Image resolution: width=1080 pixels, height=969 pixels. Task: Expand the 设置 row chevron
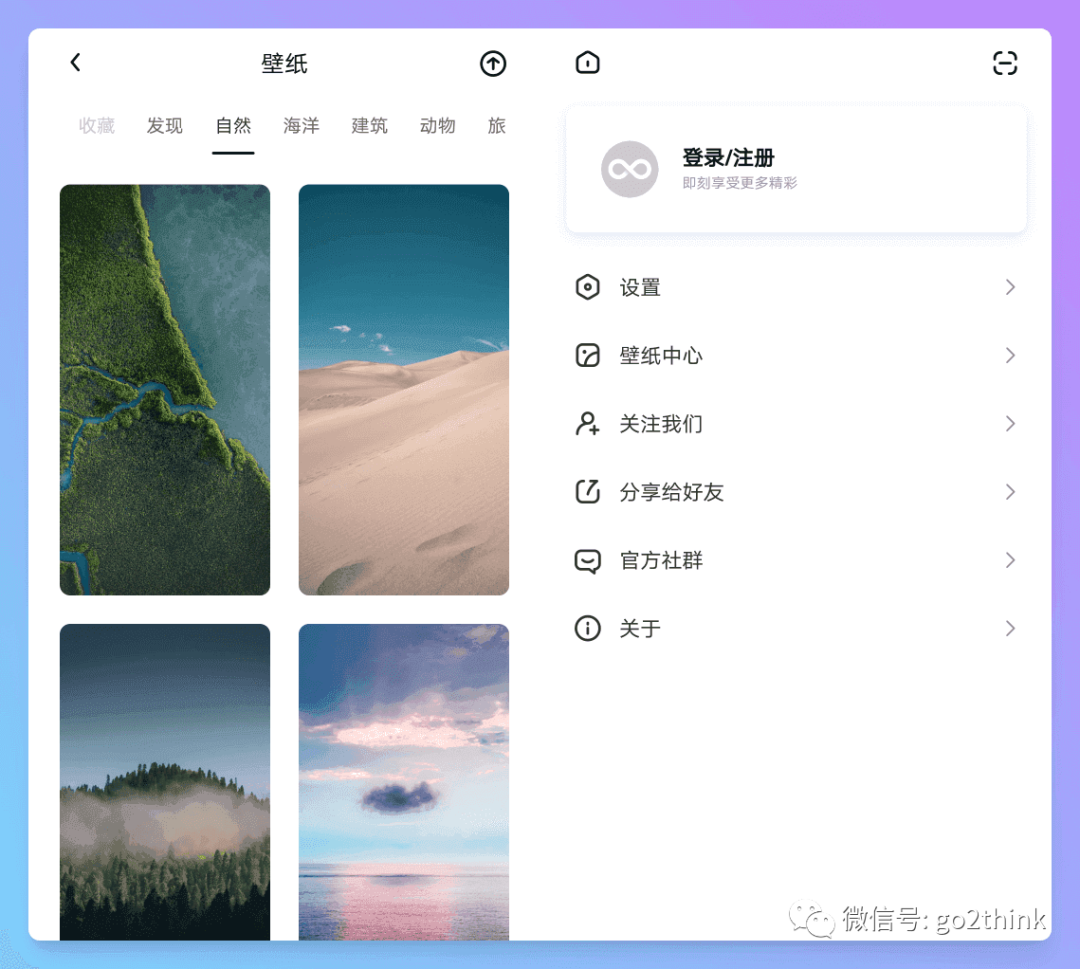[1010, 287]
